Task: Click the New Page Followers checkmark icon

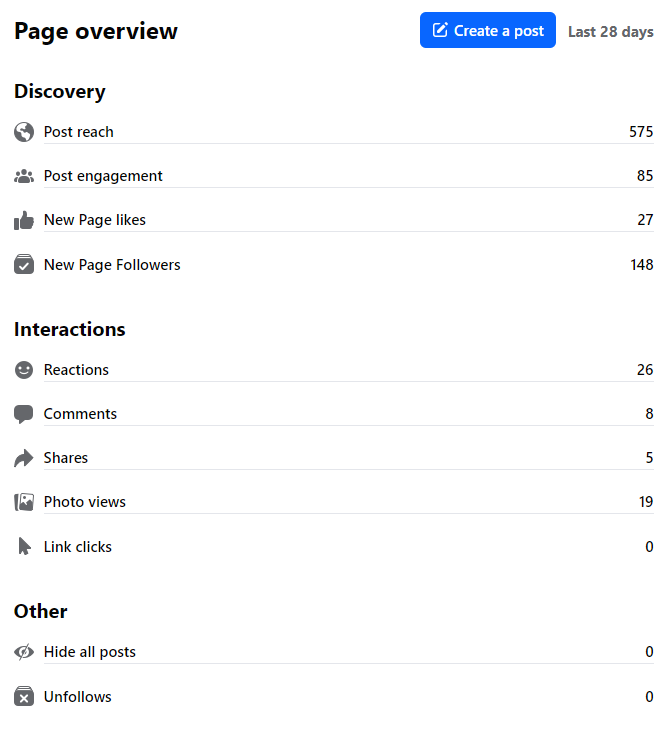Action: click(x=24, y=265)
